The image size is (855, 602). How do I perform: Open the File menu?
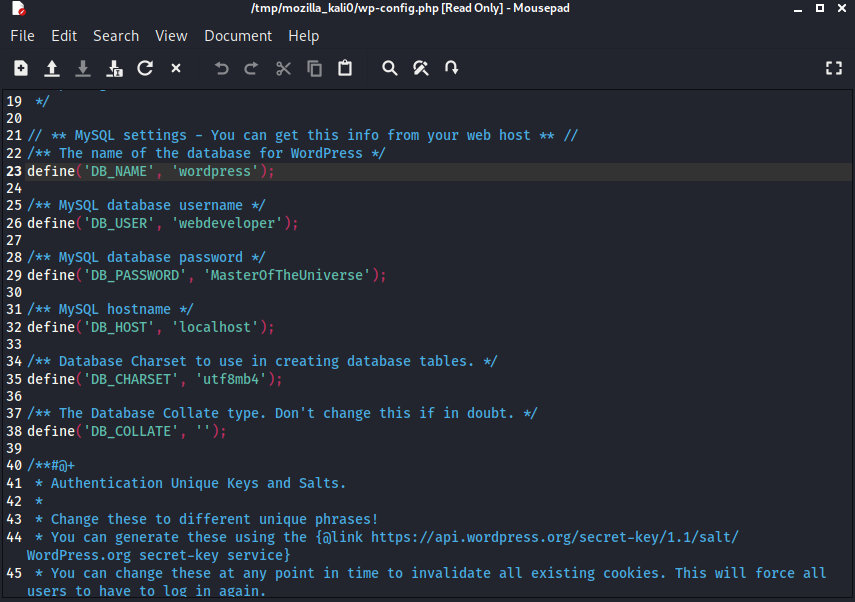tap(22, 36)
